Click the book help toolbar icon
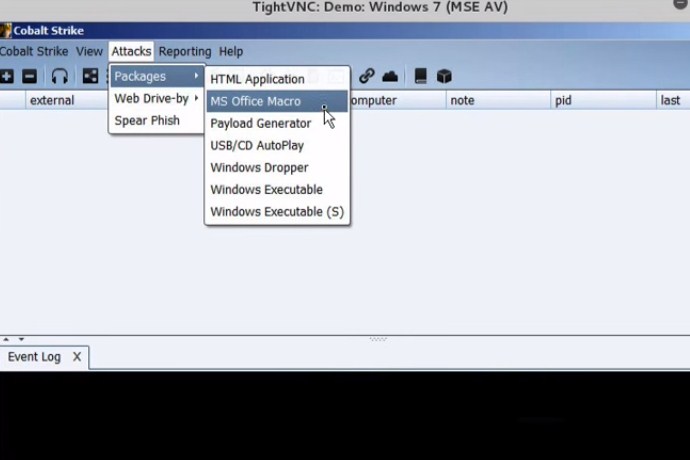This screenshot has width=690, height=460. click(421, 76)
